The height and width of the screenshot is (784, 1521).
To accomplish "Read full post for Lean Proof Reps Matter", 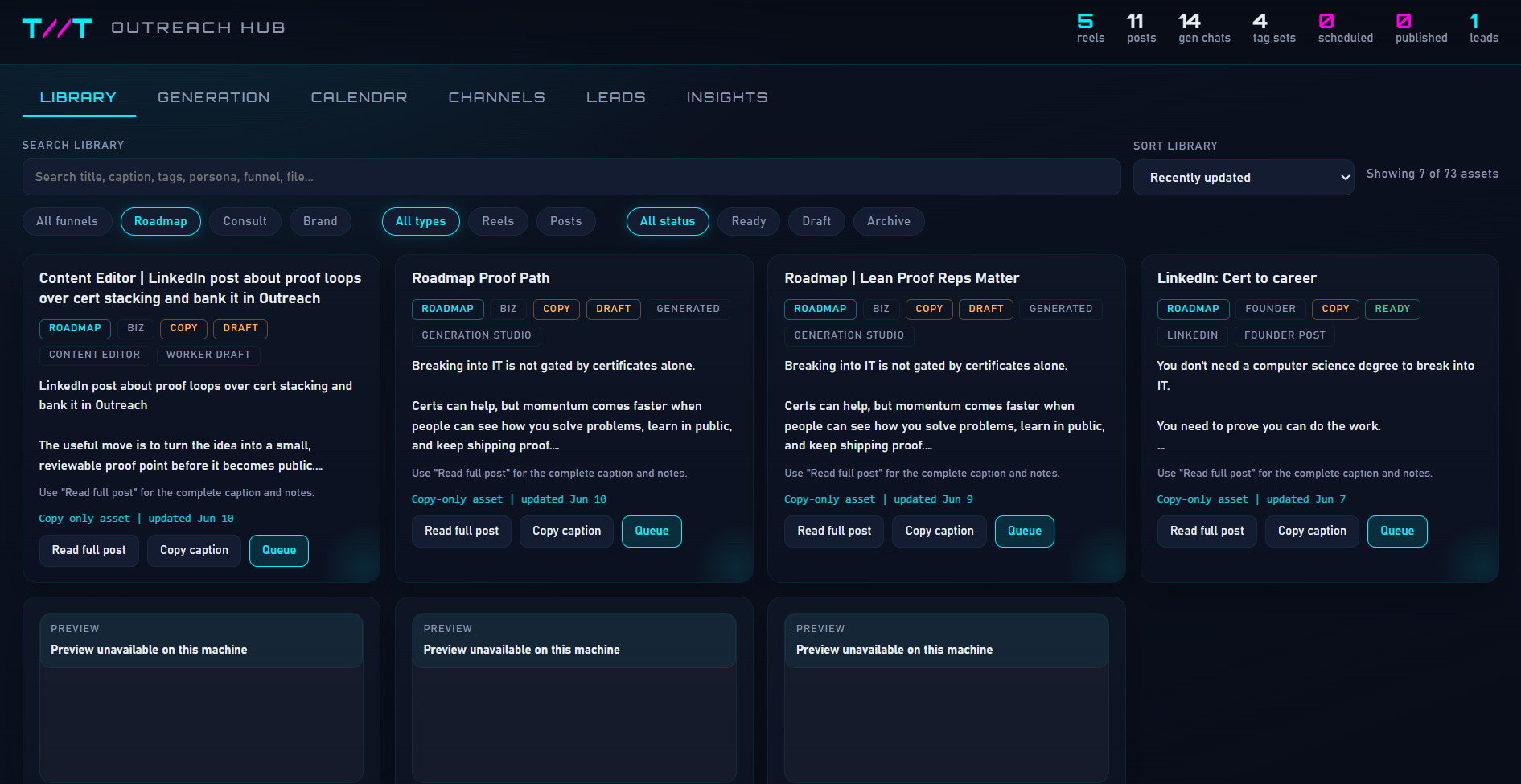I will click(x=834, y=532).
